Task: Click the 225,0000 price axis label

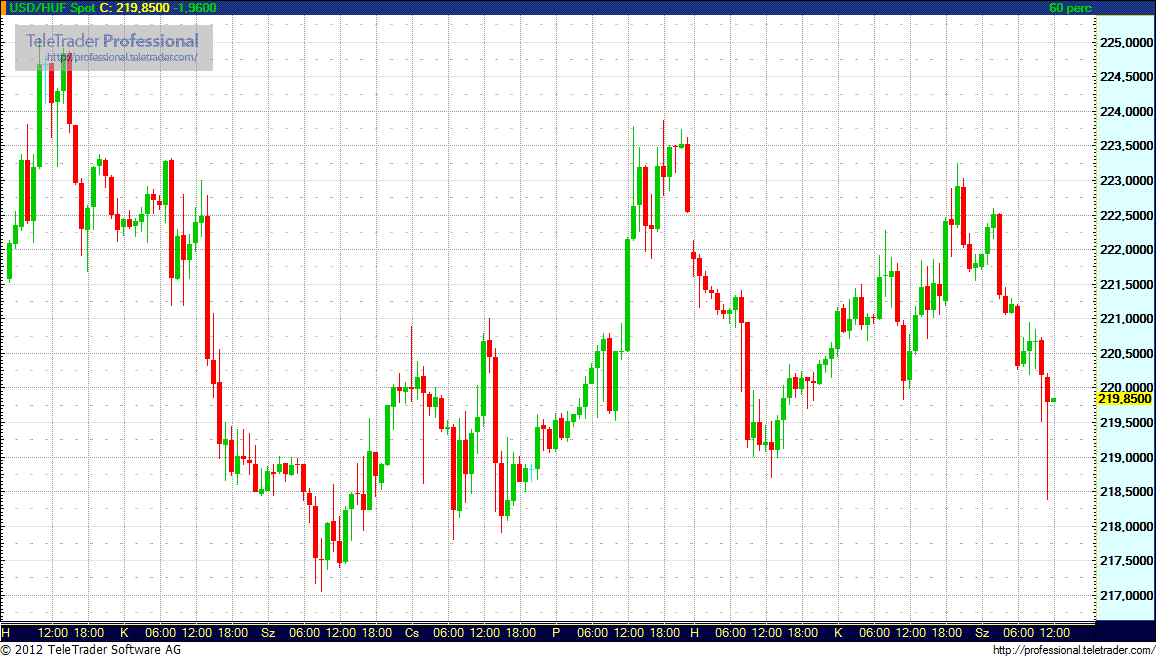Action: [x=1126, y=43]
